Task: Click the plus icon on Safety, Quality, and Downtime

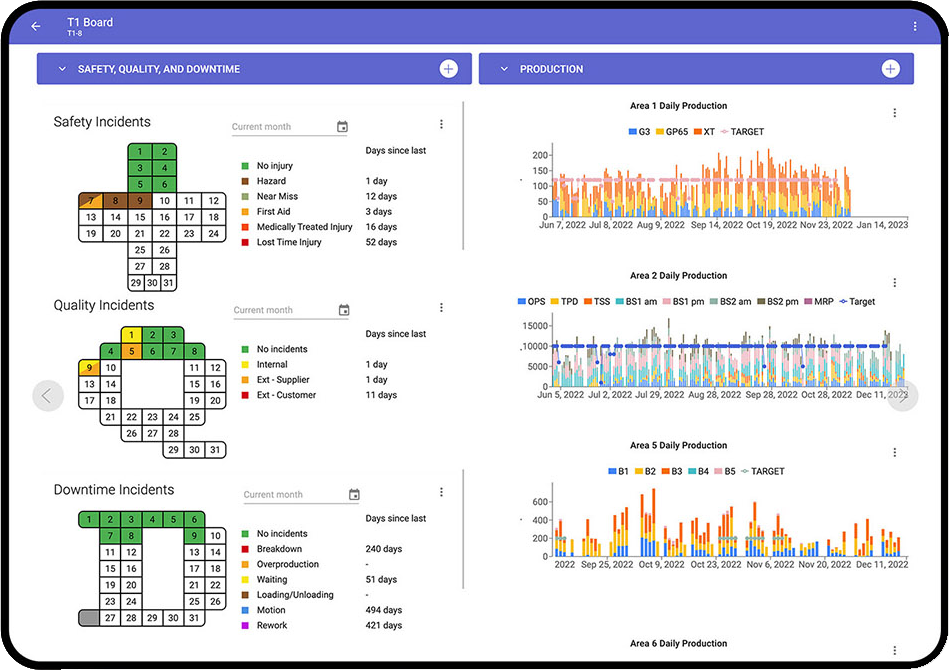Action: pos(449,68)
